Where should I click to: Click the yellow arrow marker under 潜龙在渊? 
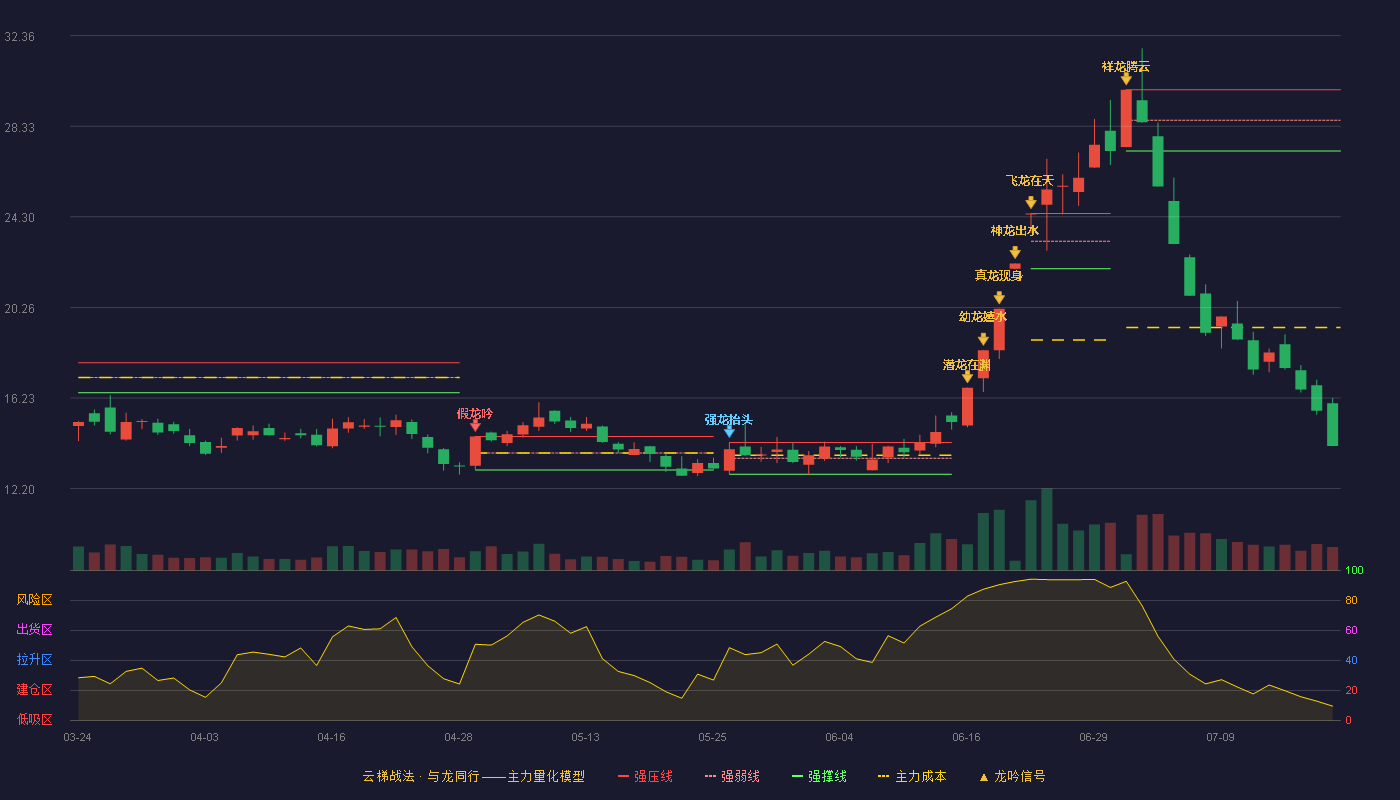[967, 377]
